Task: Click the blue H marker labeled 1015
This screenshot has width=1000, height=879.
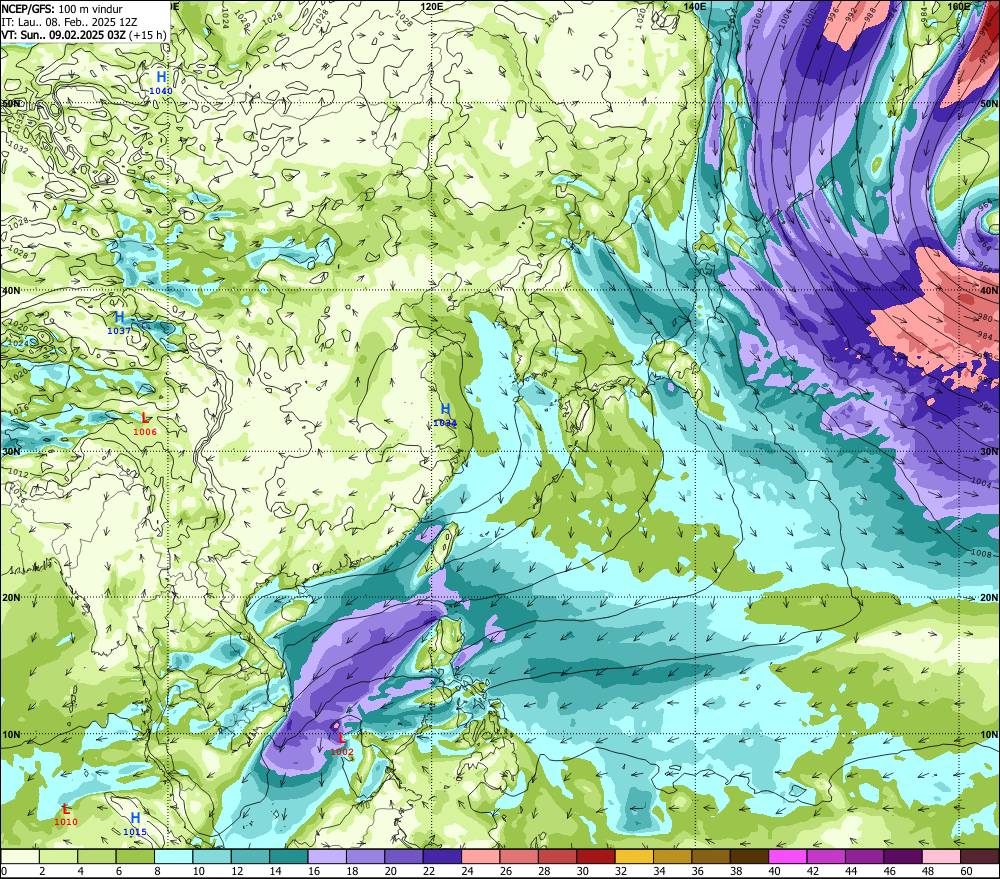Action: 135,818
